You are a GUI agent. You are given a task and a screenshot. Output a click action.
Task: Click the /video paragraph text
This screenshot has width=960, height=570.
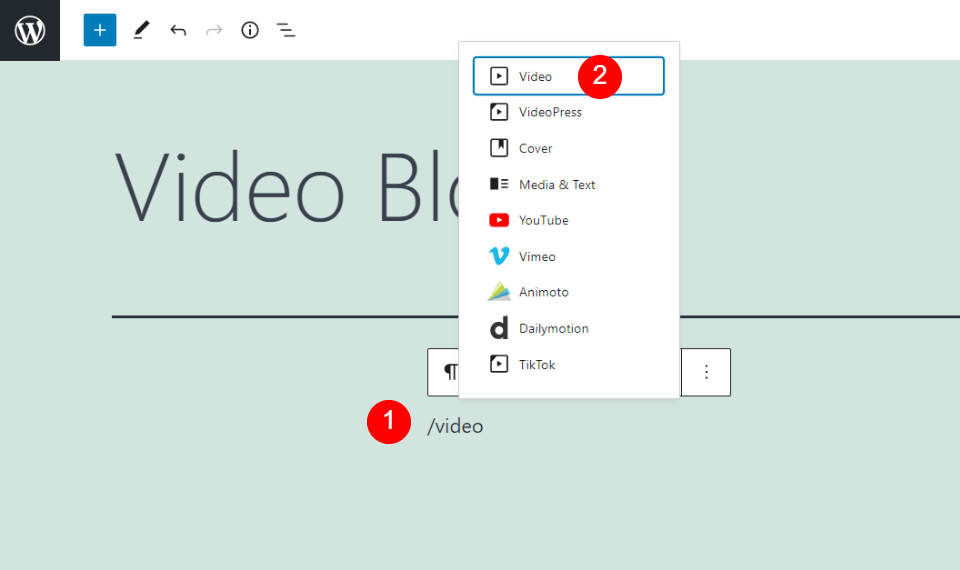[x=456, y=426]
